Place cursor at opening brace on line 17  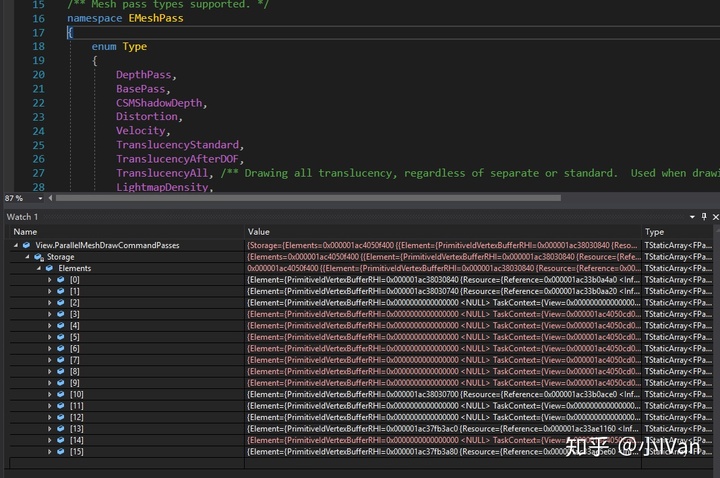(70, 33)
